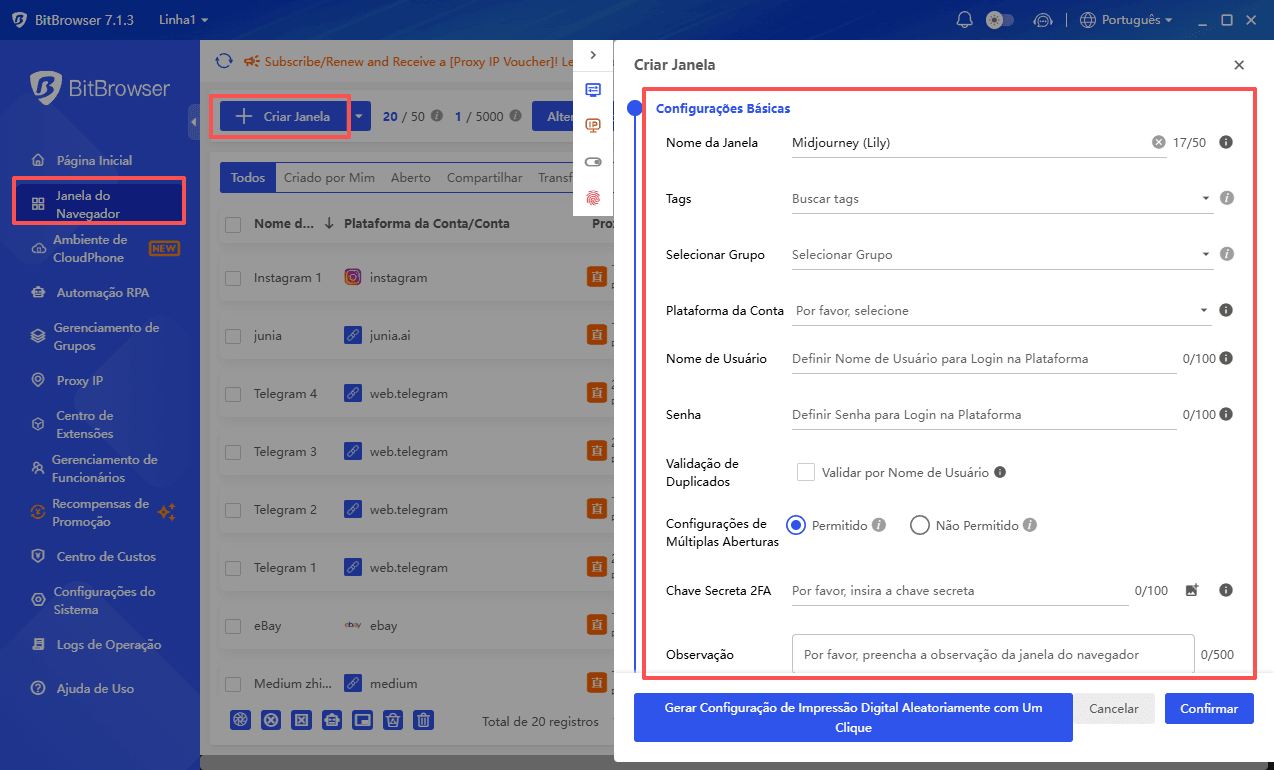This screenshot has height=770, width=1274.
Task: Click the aperture icon in bottom toolbar
Action: click(240, 720)
